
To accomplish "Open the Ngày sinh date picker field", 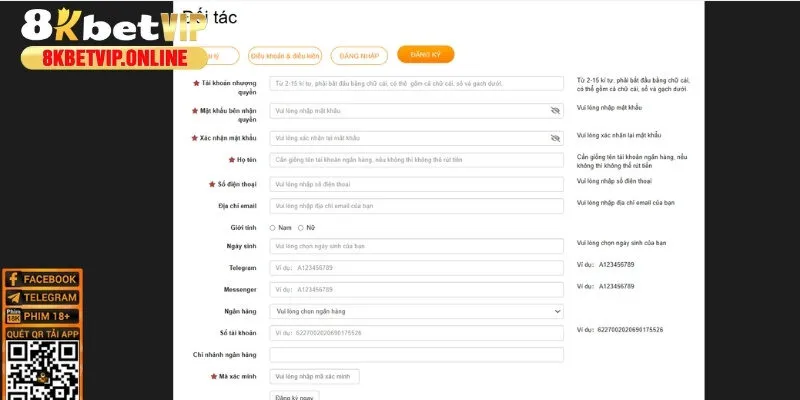I will [x=416, y=246].
